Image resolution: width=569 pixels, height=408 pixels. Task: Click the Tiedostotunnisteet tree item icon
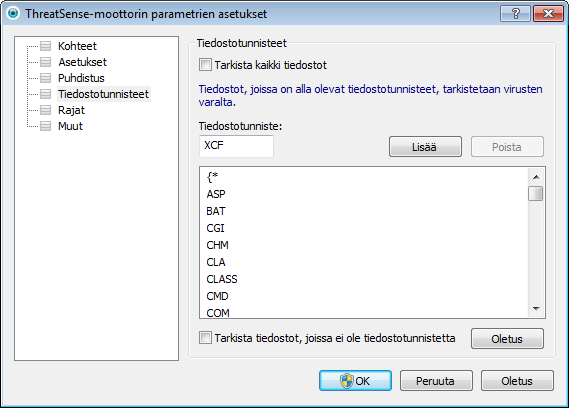45,94
